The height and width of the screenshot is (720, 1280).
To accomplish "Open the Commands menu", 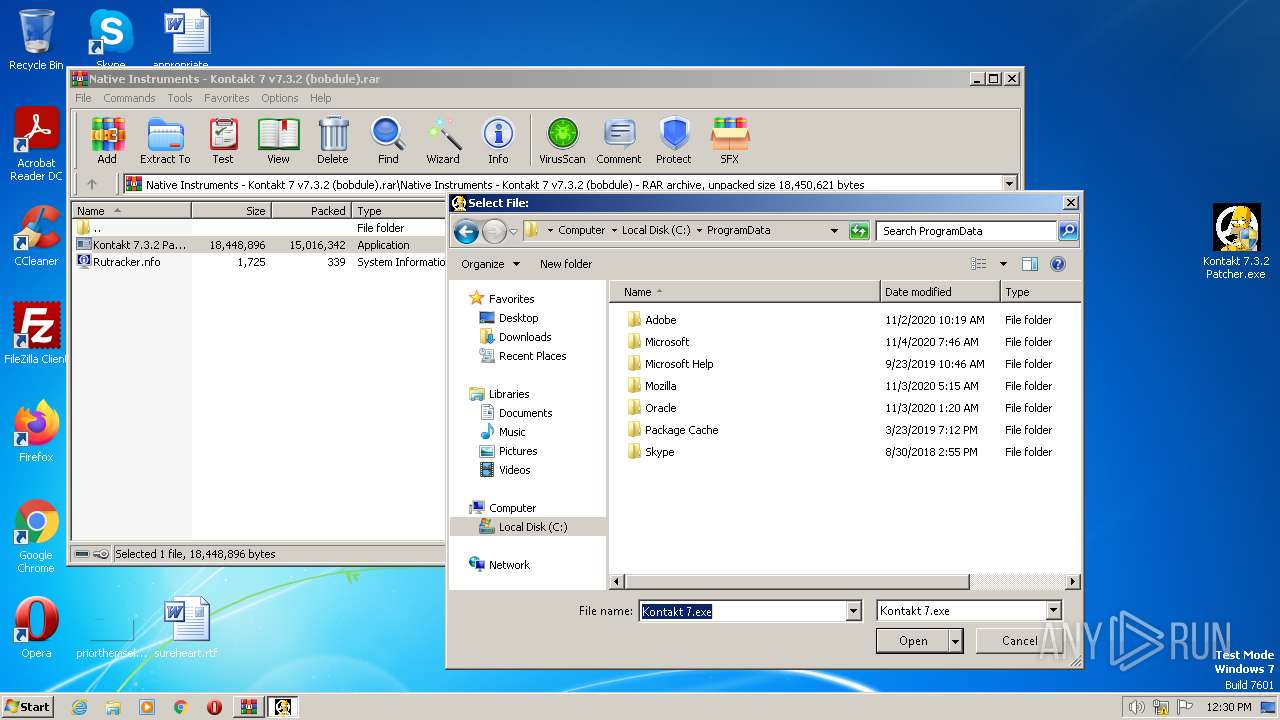I will pos(129,98).
